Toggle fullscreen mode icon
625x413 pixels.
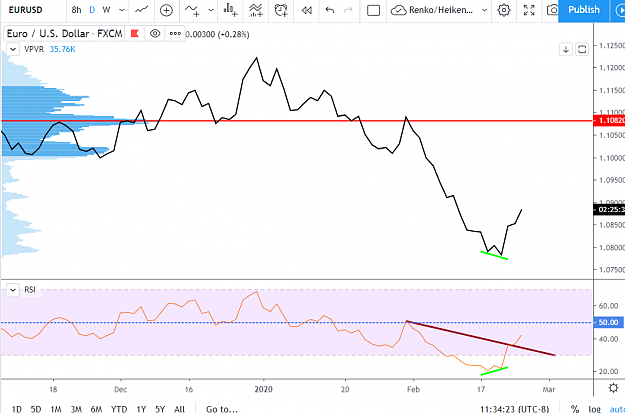(x=529, y=10)
